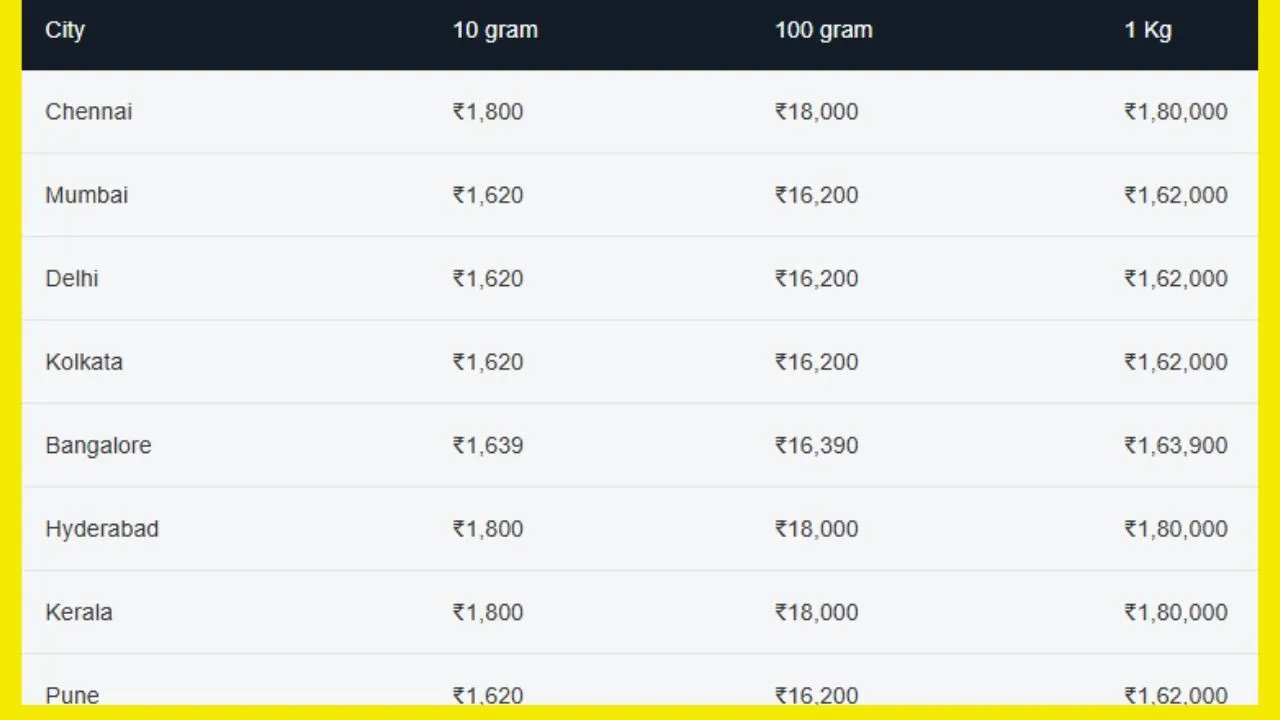Click the City column header
1280x720 pixels.
pyautogui.click(x=65, y=30)
